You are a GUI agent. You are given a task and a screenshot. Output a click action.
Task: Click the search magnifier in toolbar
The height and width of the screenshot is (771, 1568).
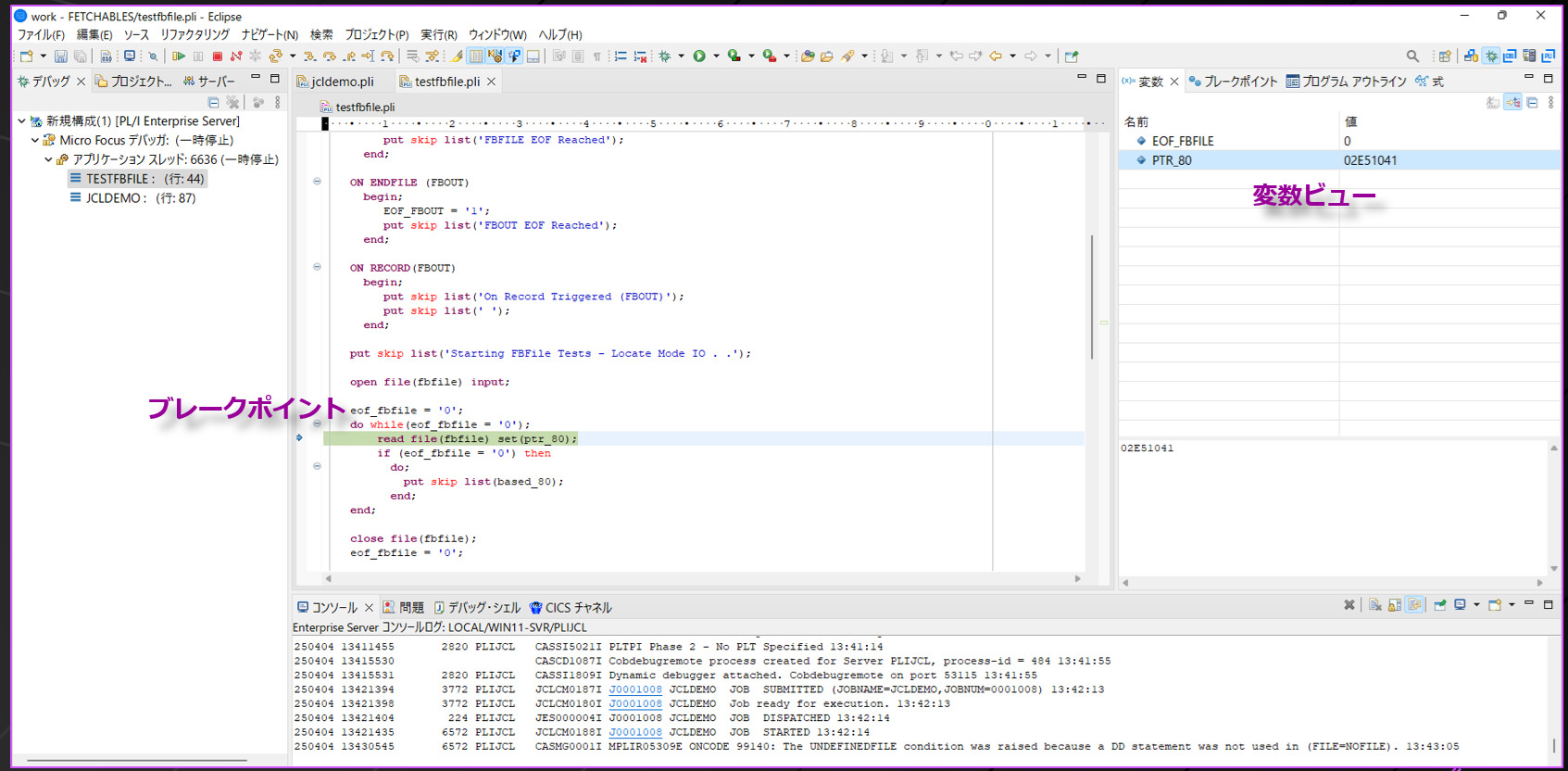coord(1412,57)
